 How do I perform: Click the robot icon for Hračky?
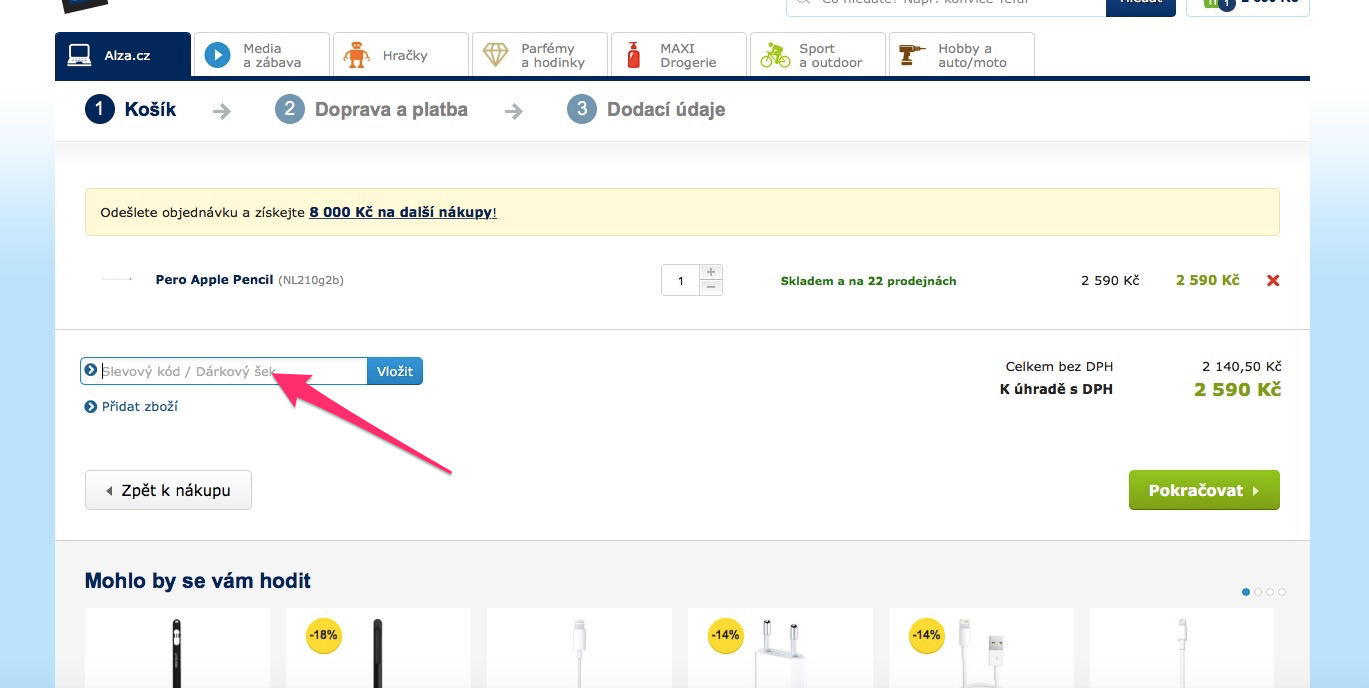tap(357, 55)
